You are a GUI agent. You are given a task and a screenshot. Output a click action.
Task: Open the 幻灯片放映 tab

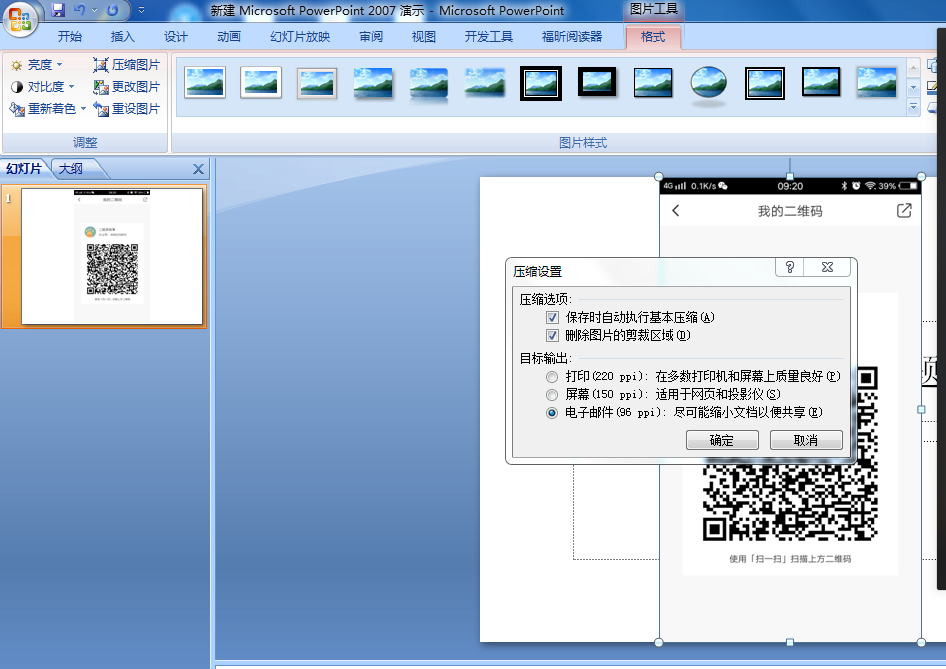[x=300, y=37]
